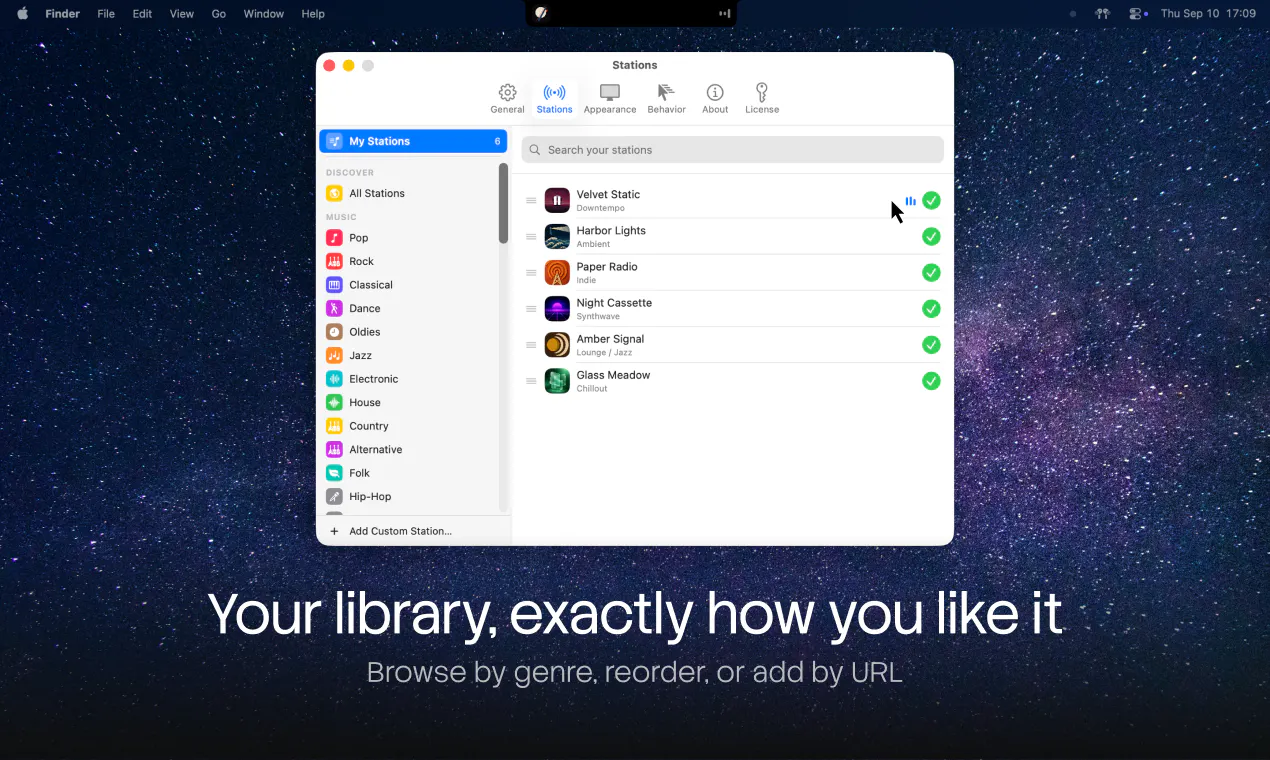Select the Stations tab in the toolbar
This screenshot has width=1270, height=760.
[555, 98]
